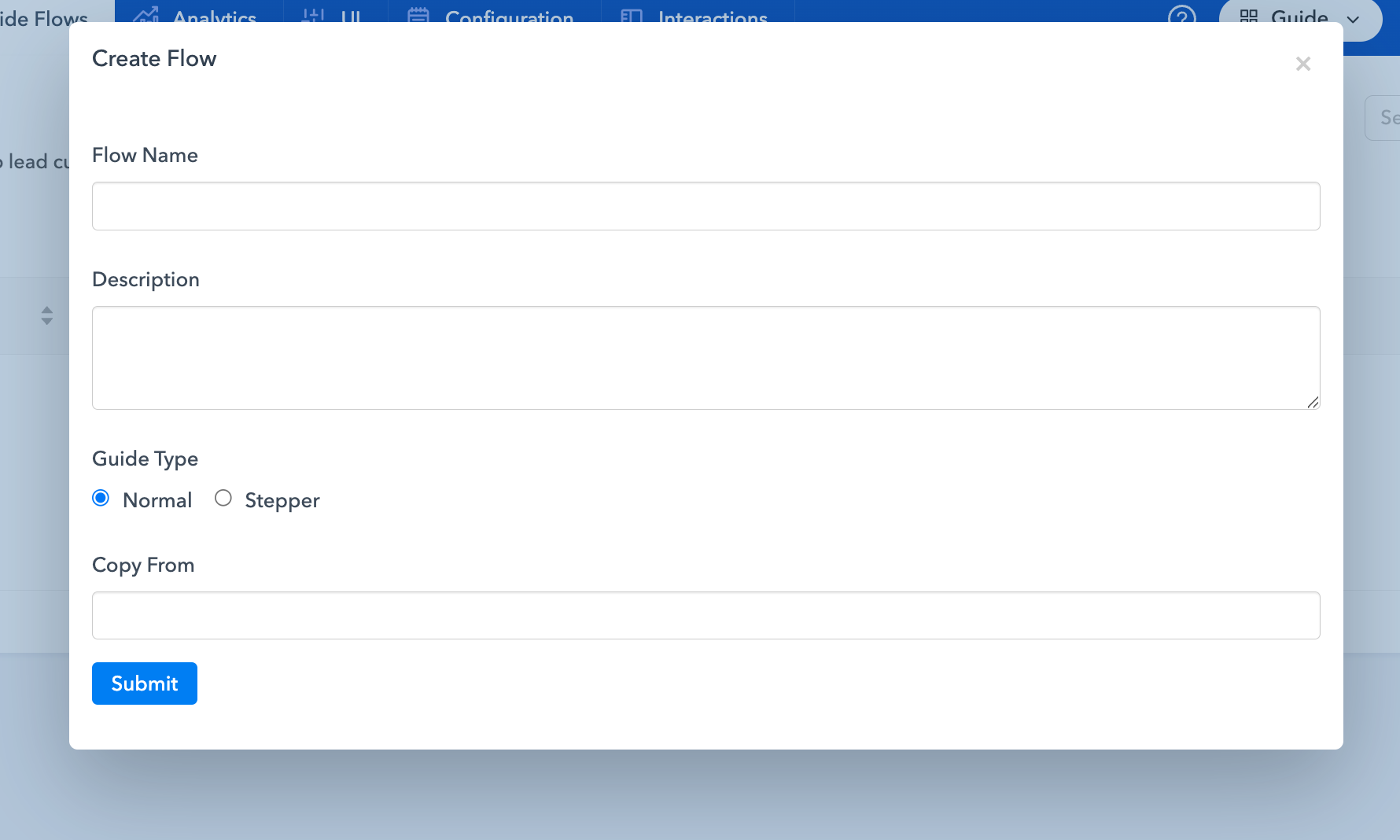1400x840 pixels.
Task: Open the Copy From selection box
Action: pyautogui.click(x=706, y=615)
